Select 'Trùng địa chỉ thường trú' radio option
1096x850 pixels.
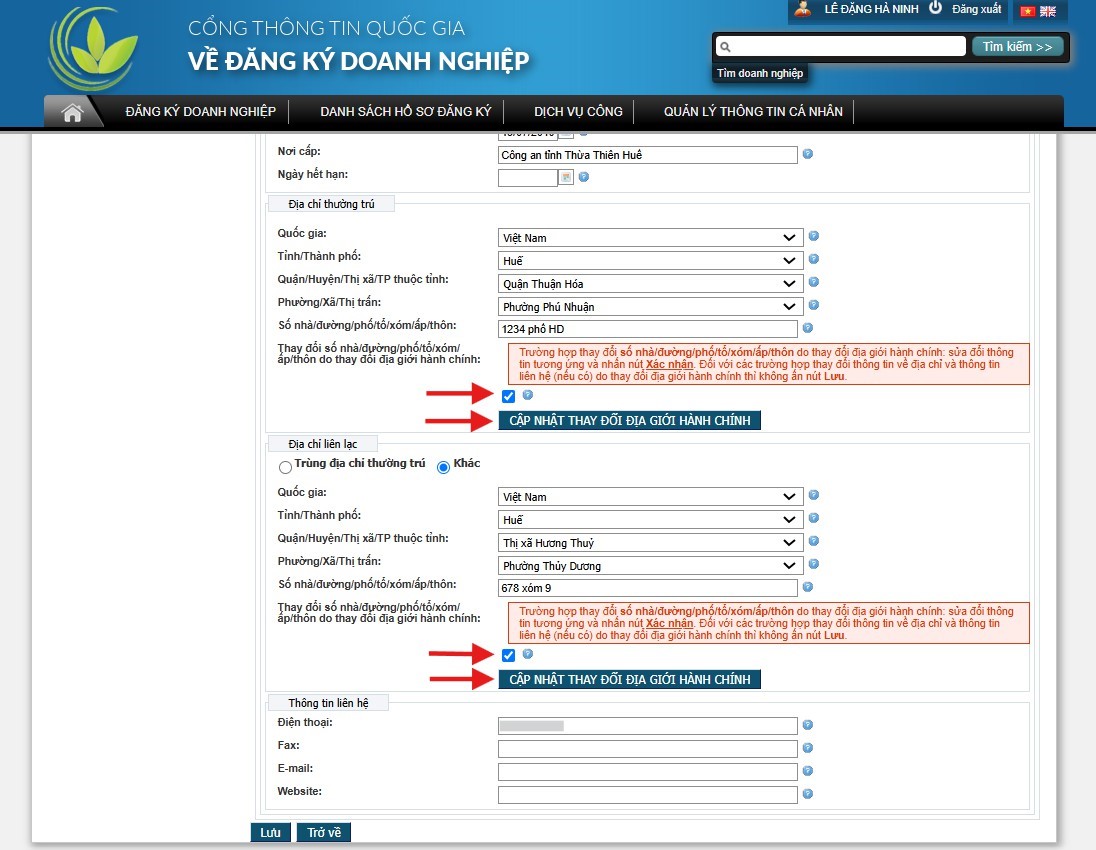point(286,466)
